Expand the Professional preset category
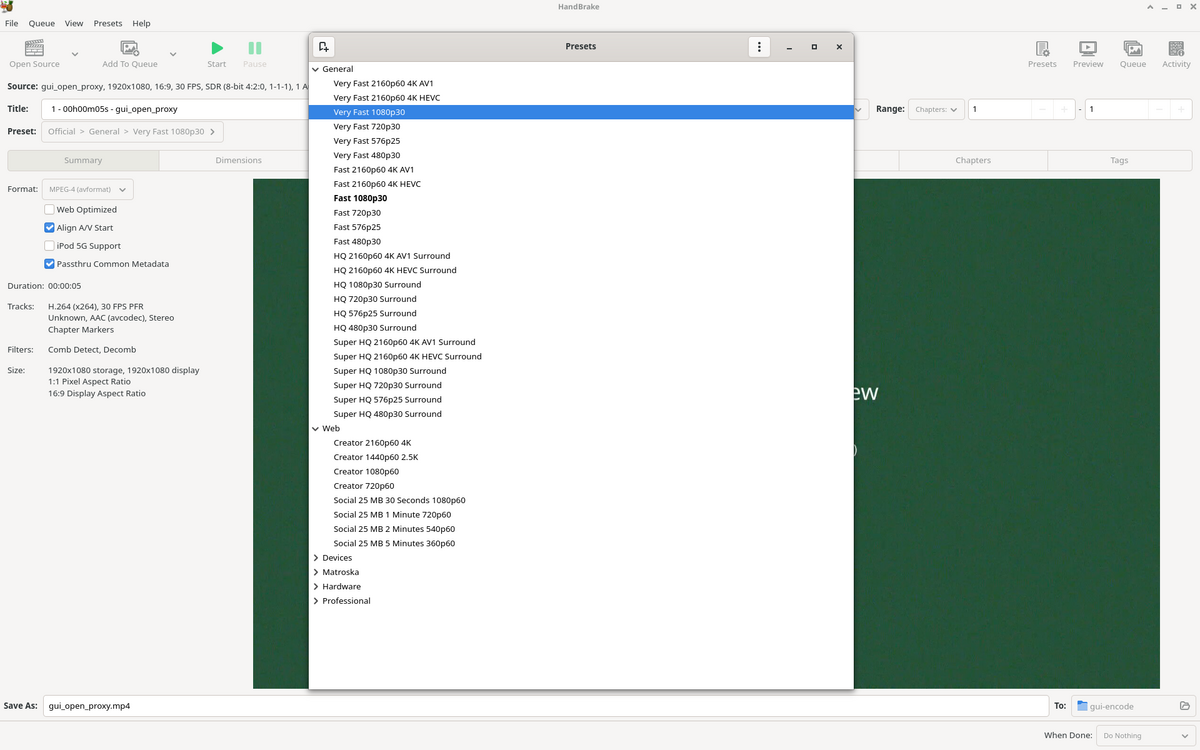This screenshot has width=1200, height=750. pos(316,601)
